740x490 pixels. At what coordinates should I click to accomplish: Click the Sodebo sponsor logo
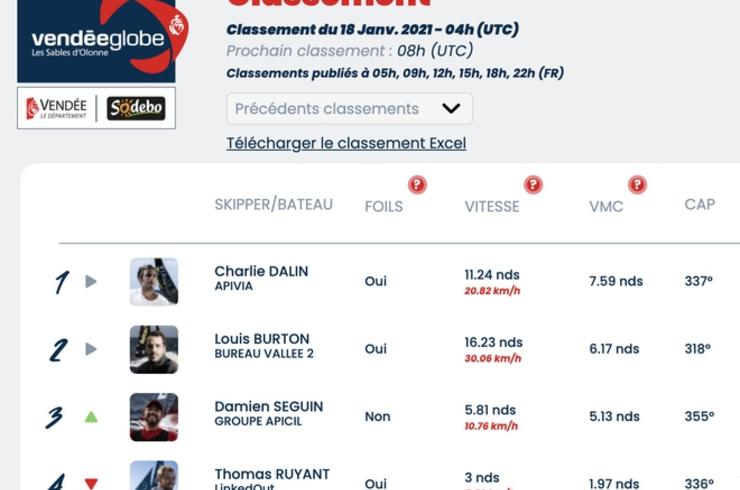tap(136, 108)
